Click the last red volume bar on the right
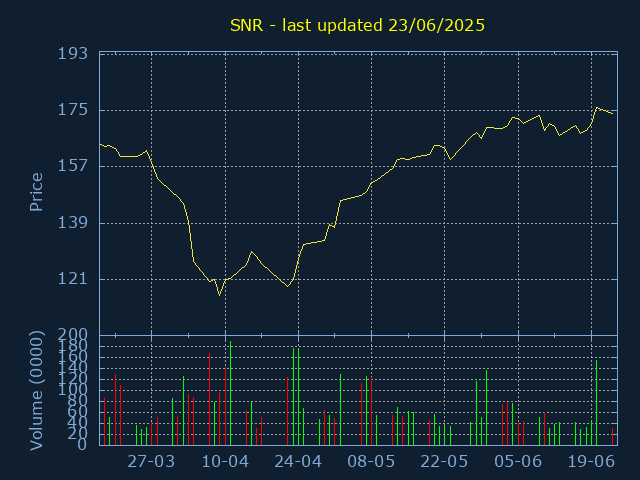Viewport: 640px width, 480px height. [612, 436]
